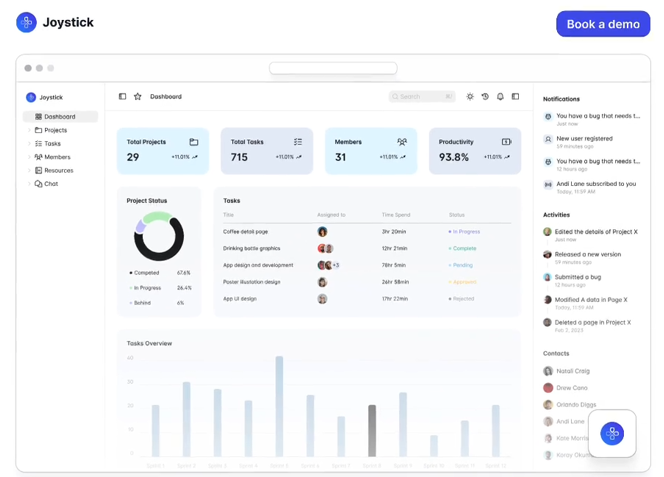Select Dashboard in the sidebar
This screenshot has width=664, height=477.
point(60,116)
